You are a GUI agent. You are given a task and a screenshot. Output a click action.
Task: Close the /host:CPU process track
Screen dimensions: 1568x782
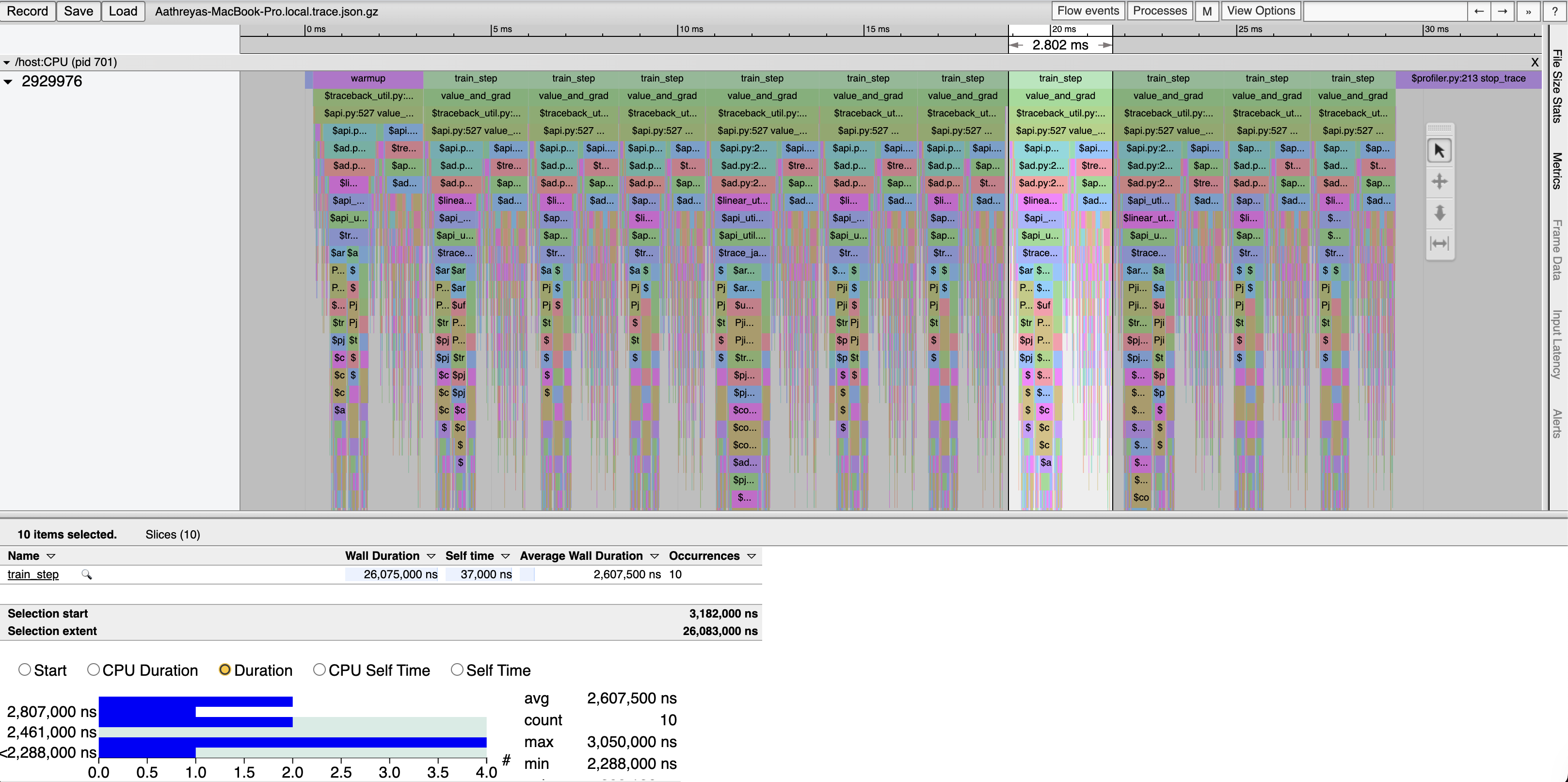click(1535, 62)
